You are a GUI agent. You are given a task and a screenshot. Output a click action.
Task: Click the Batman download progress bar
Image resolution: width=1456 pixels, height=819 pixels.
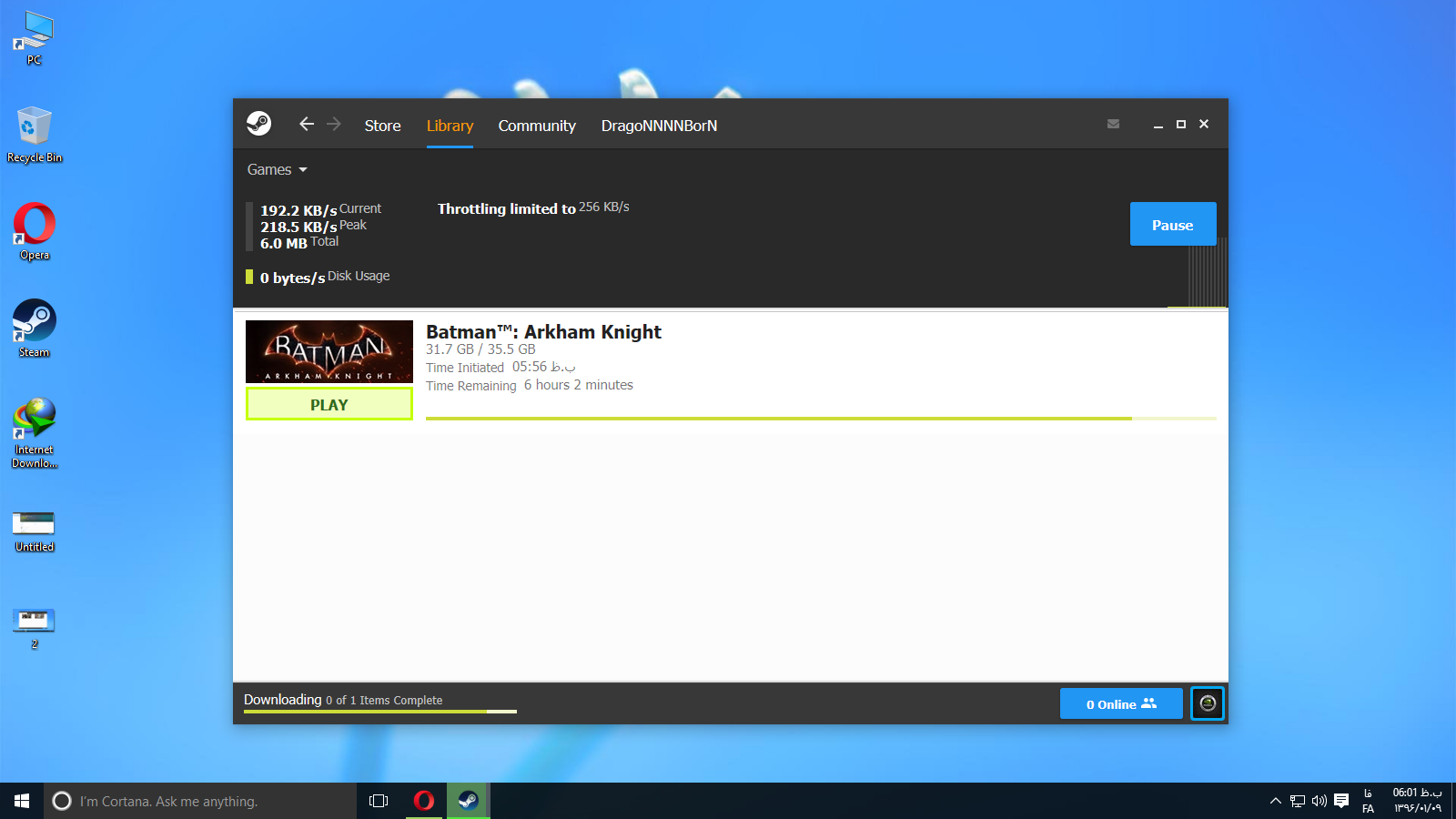click(x=820, y=419)
